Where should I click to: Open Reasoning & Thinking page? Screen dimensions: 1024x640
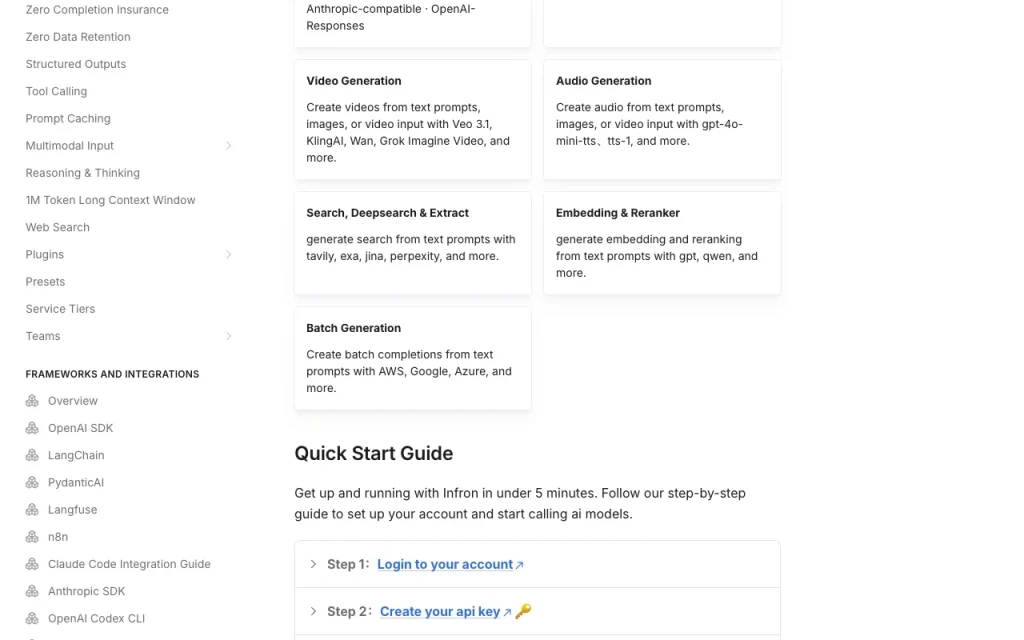point(82,173)
